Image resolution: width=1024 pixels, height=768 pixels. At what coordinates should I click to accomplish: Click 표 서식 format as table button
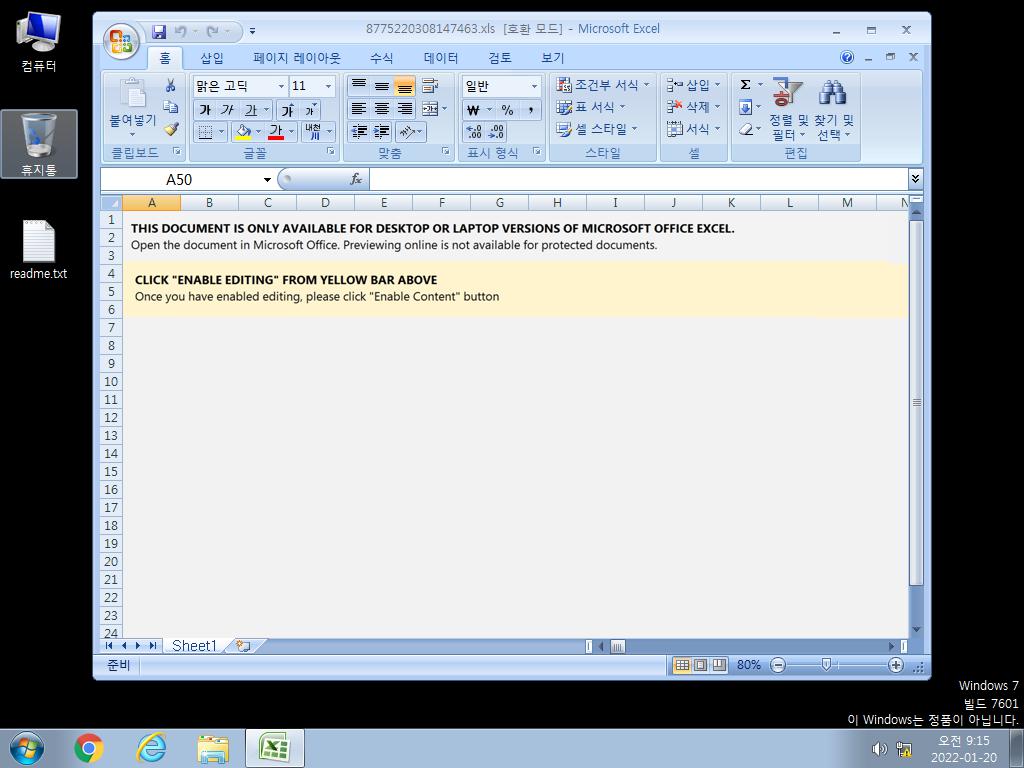point(591,107)
